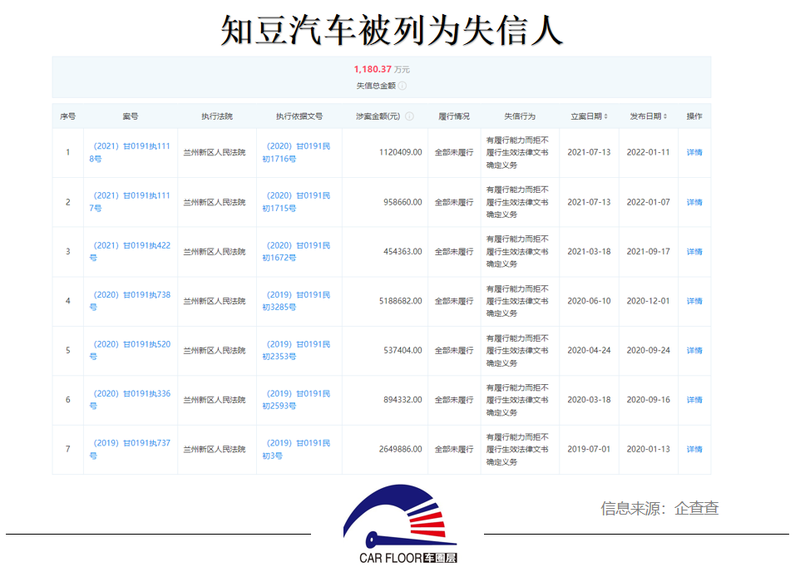Click 详情 for row 1
Viewport: 800px width, 567px height.
[x=694, y=152]
